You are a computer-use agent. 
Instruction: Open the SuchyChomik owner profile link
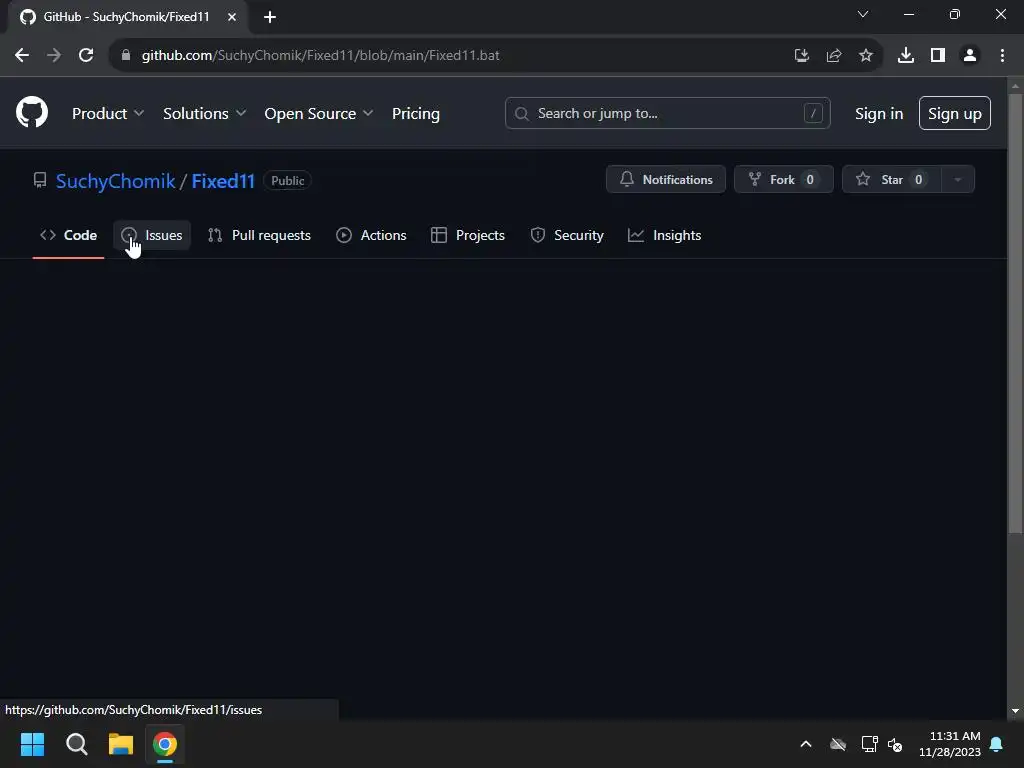coord(116,181)
